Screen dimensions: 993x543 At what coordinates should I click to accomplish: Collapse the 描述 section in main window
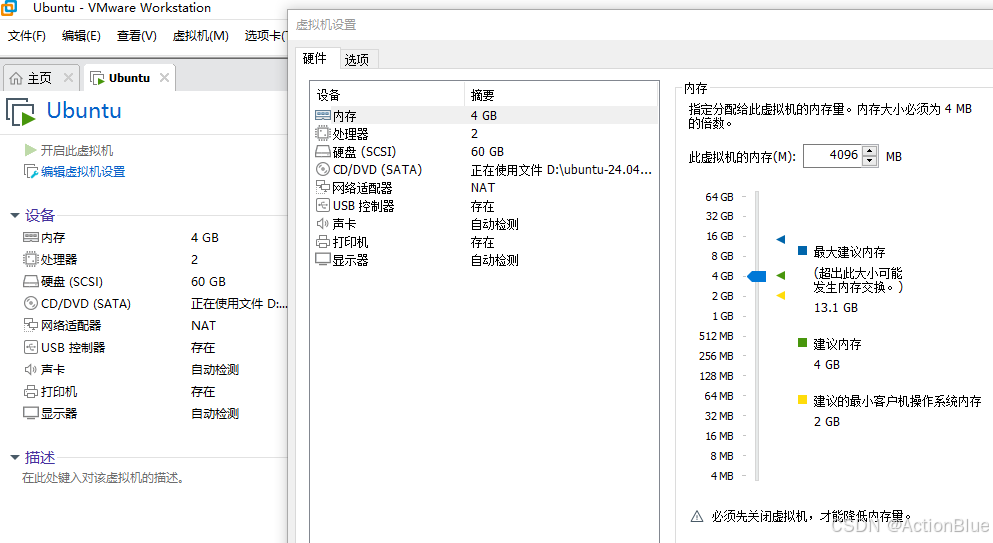point(15,457)
